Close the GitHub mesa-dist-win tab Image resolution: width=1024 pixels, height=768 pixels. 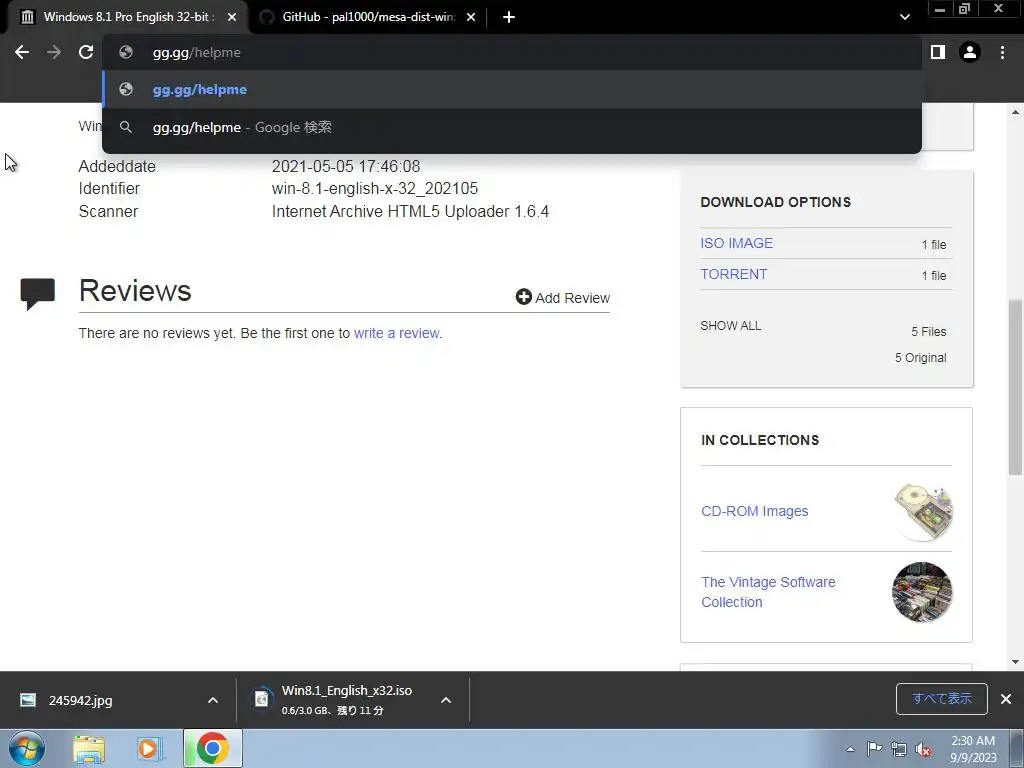coord(471,17)
